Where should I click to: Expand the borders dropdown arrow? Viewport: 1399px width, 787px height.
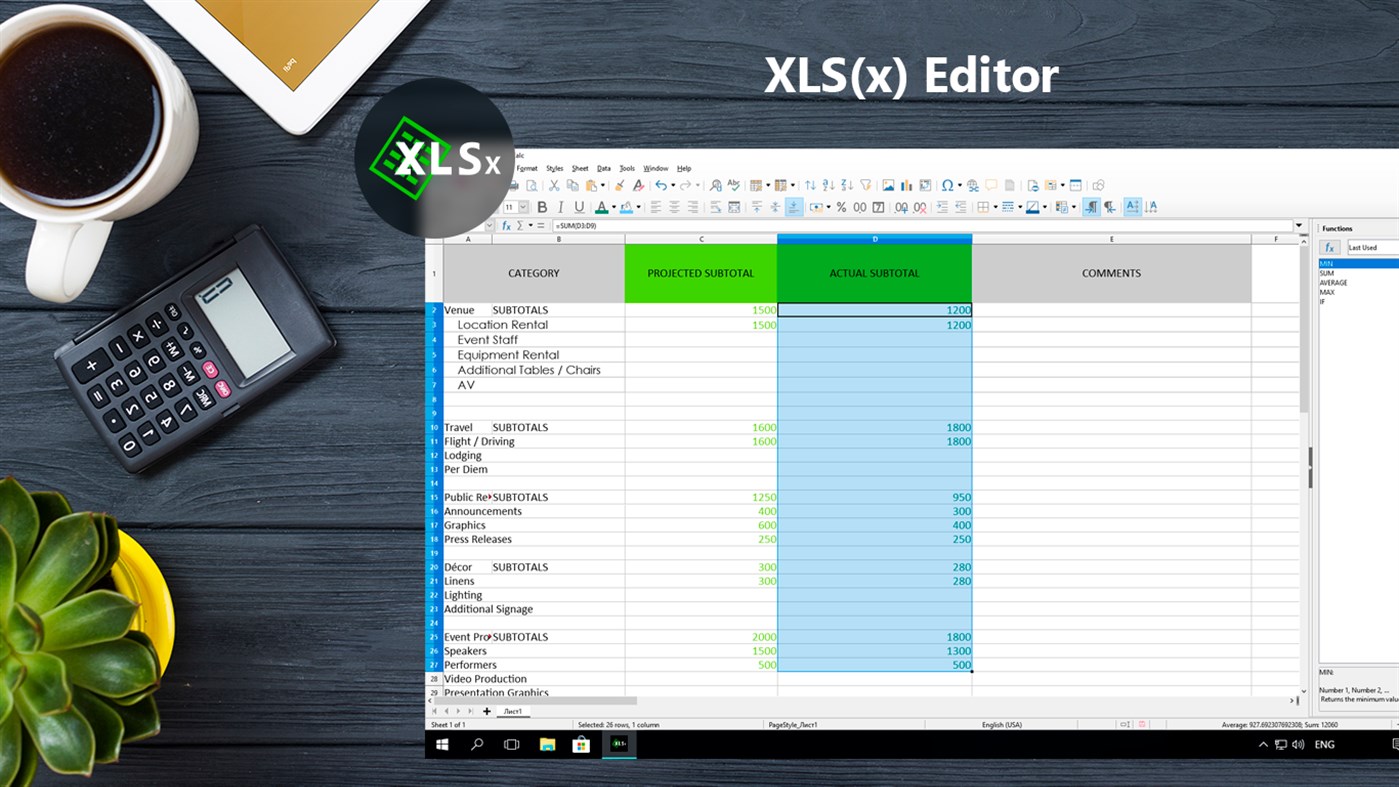pos(994,207)
